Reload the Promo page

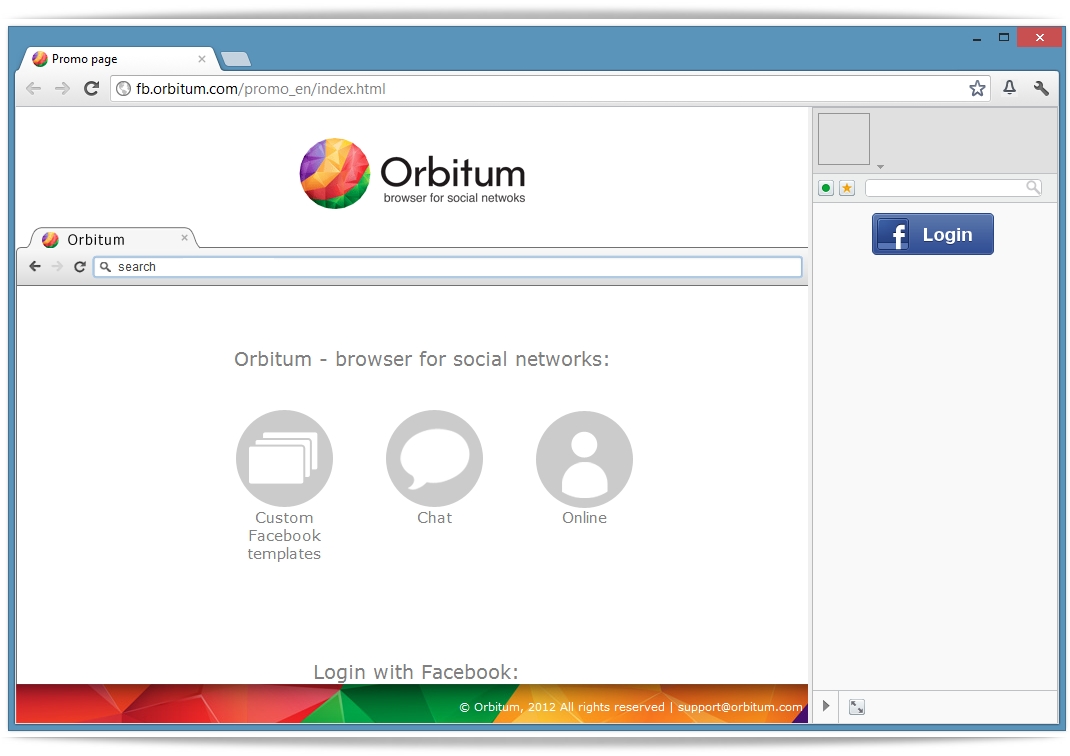point(91,89)
